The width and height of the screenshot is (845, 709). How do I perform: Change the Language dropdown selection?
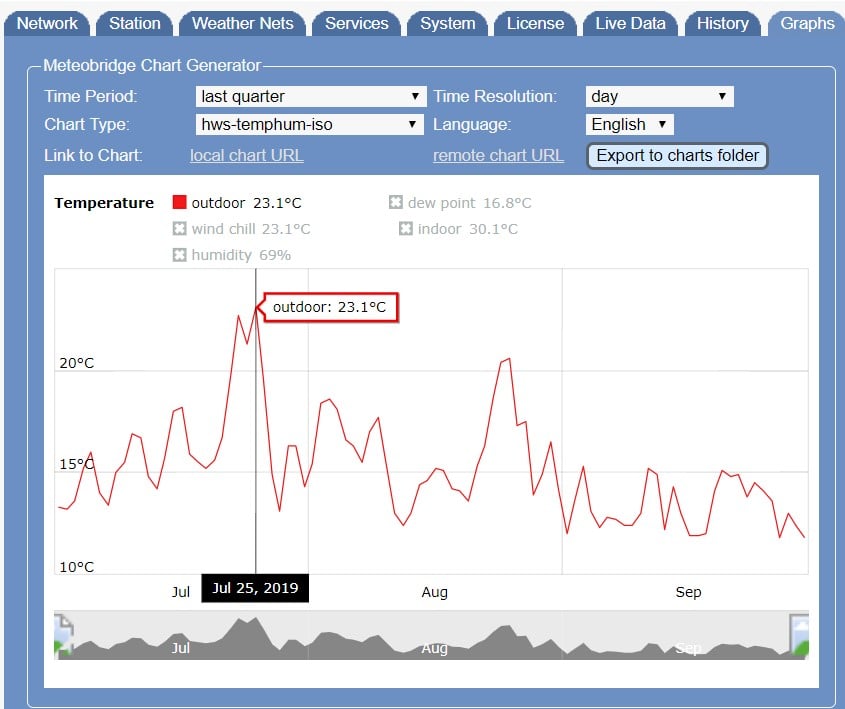pyautogui.click(x=629, y=125)
